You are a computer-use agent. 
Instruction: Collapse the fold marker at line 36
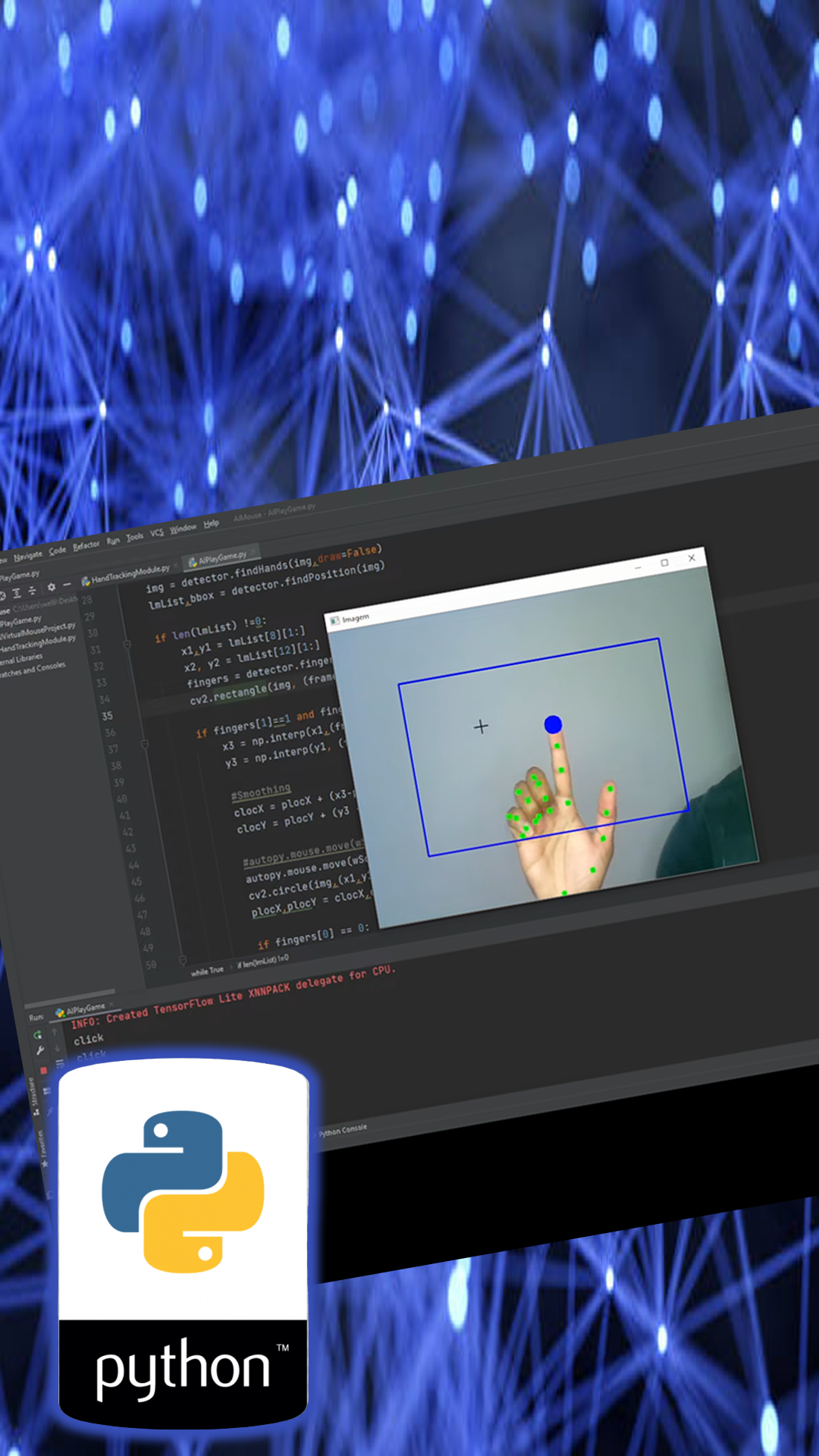pos(144,744)
